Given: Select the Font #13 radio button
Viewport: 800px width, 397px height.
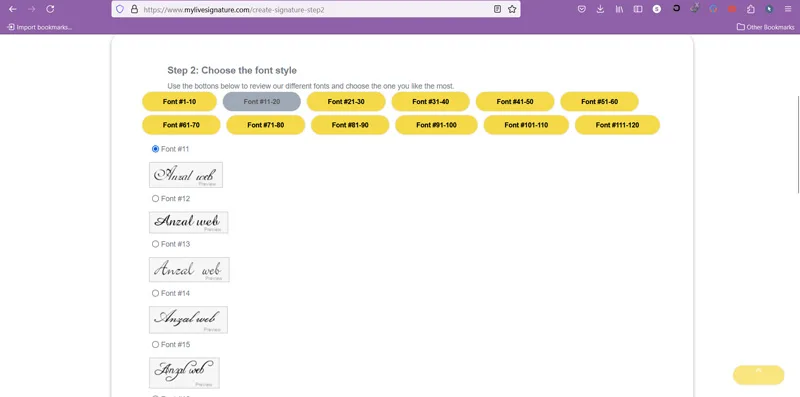Looking at the screenshot, I should pyautogui.click(x=156, y=244).
